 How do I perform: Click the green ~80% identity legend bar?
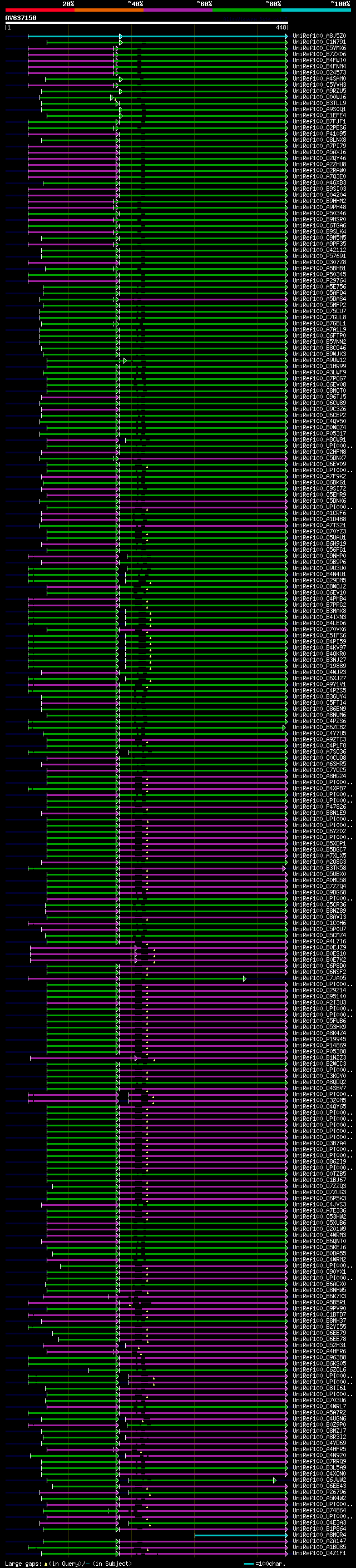pos(247,10)
